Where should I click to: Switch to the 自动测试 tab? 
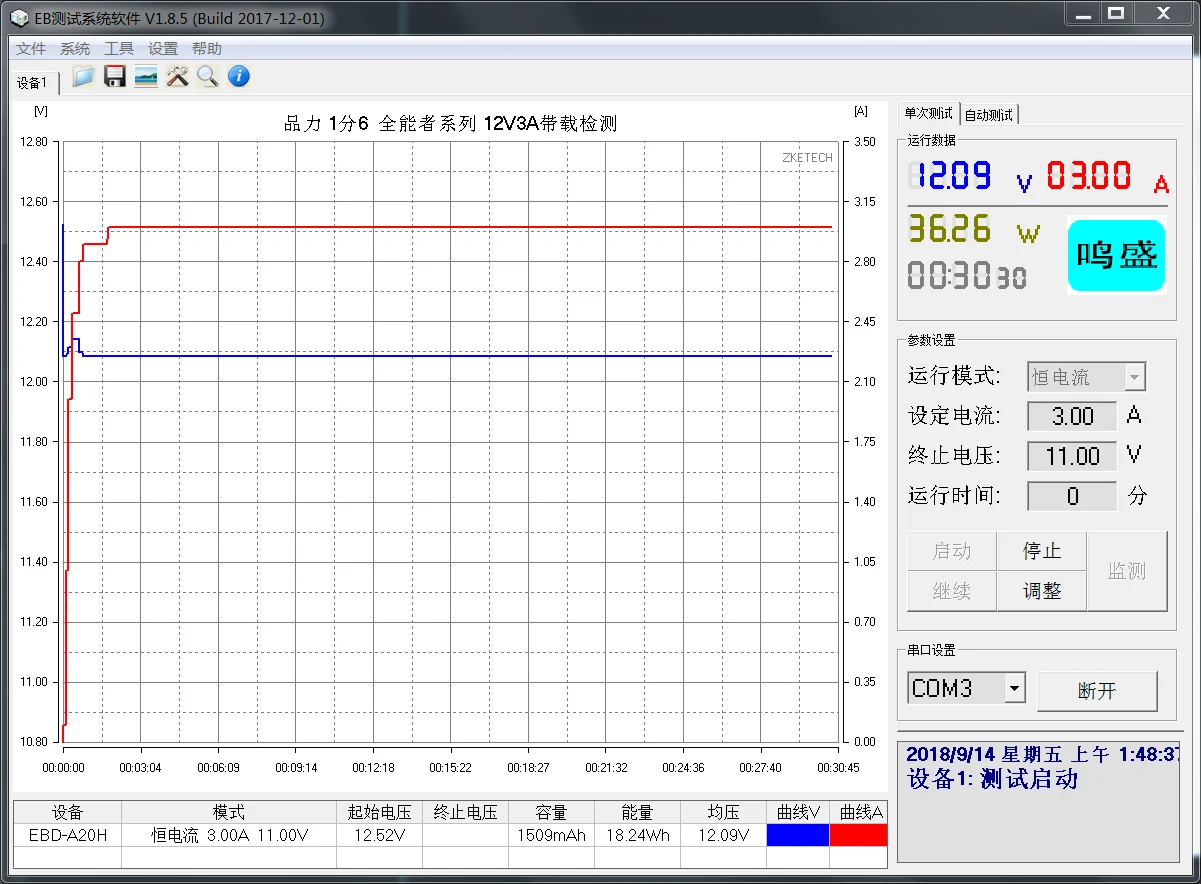pos(989,115)
